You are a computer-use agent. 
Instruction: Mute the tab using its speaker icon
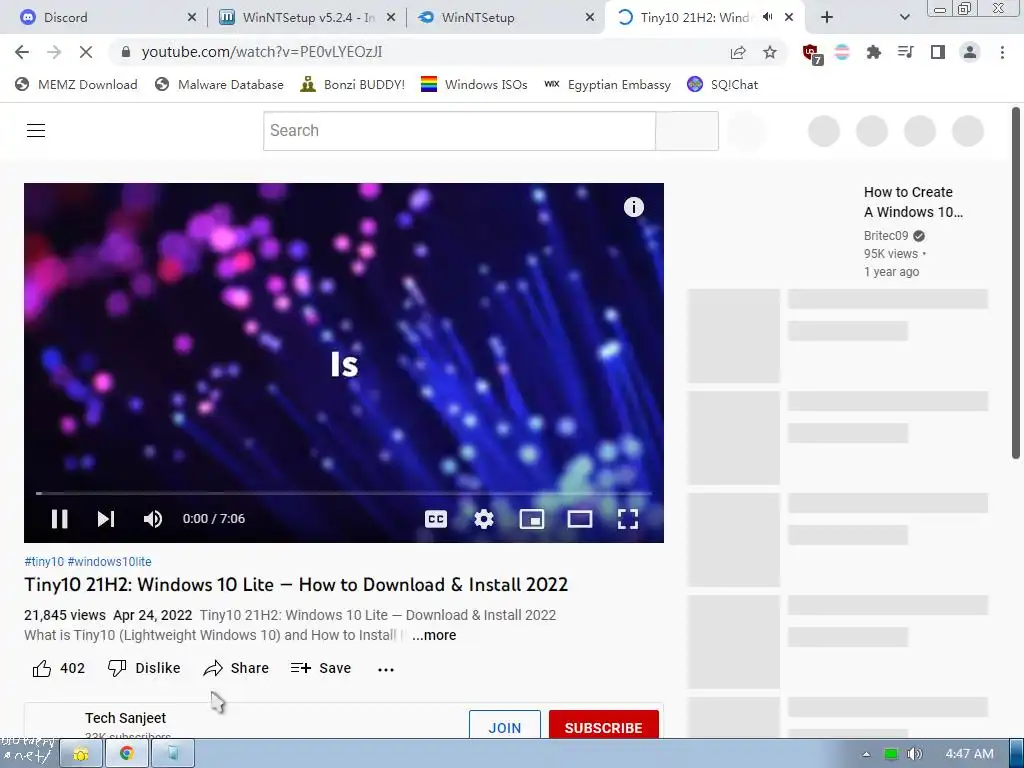point(767,18)
